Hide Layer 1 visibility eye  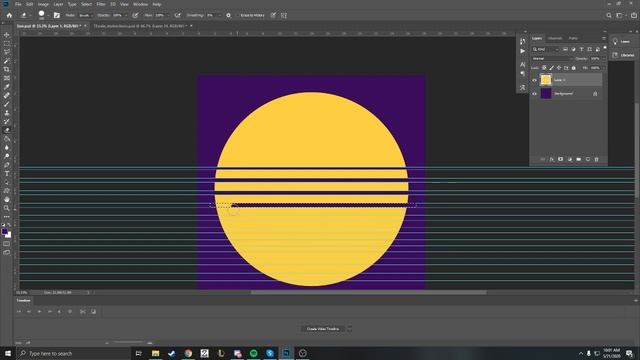click(534, 80)
